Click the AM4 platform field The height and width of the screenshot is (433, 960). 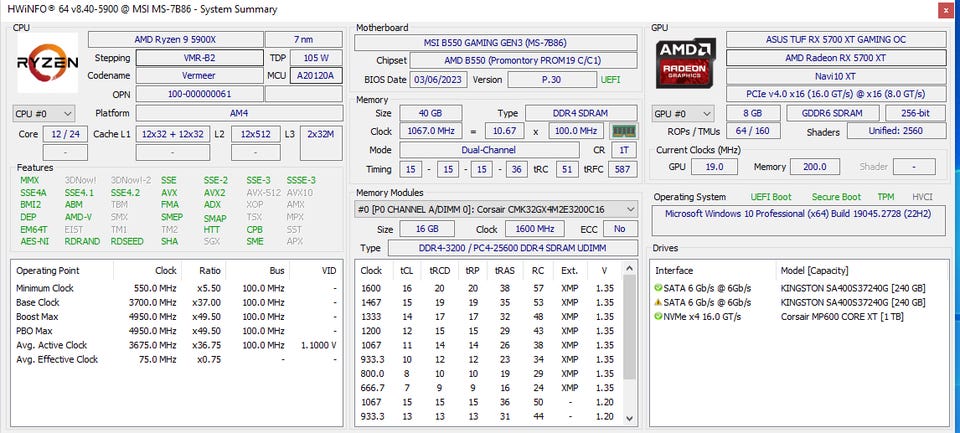coord(239,113)
